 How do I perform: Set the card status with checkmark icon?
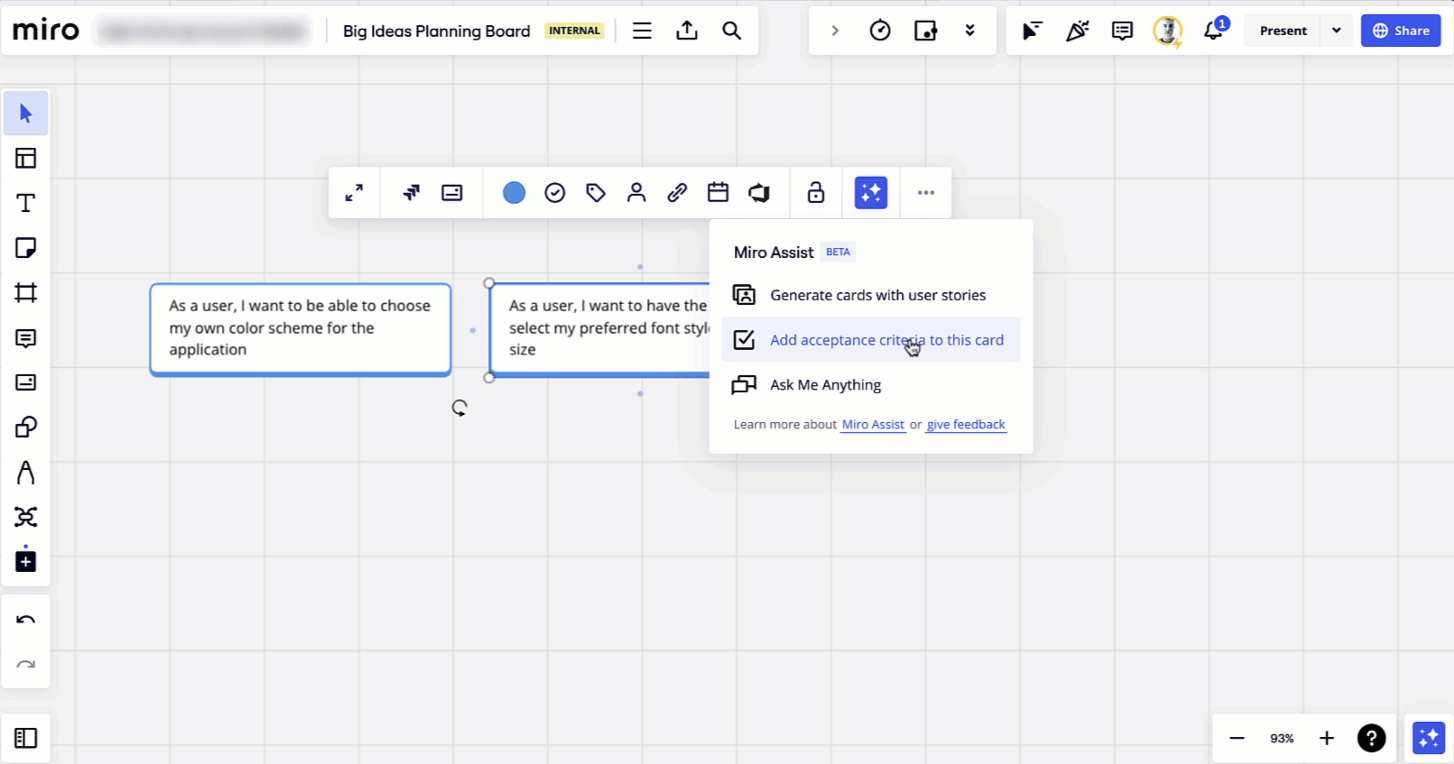point(555,193)
